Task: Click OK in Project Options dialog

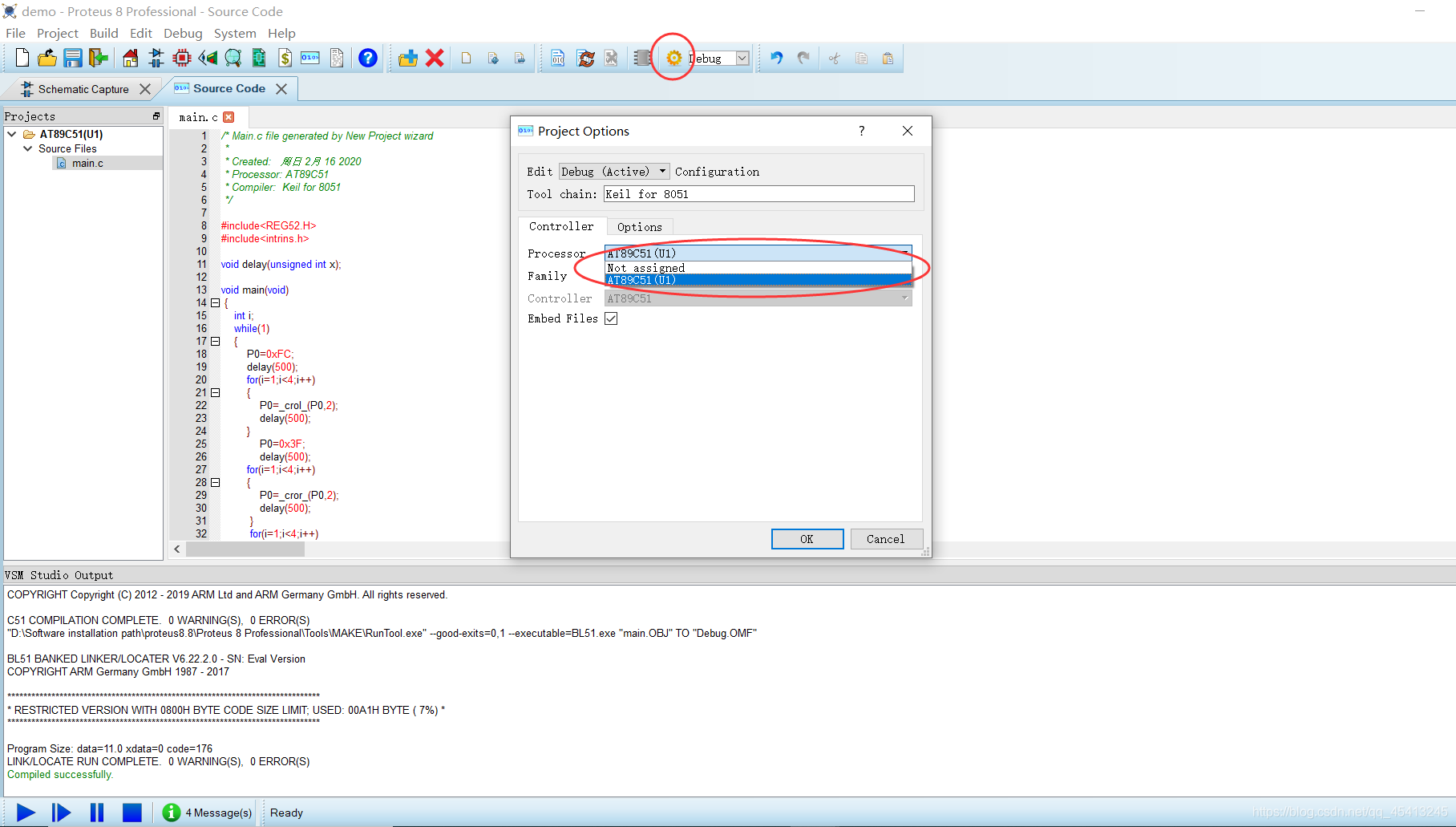Action: pos(807,539)
